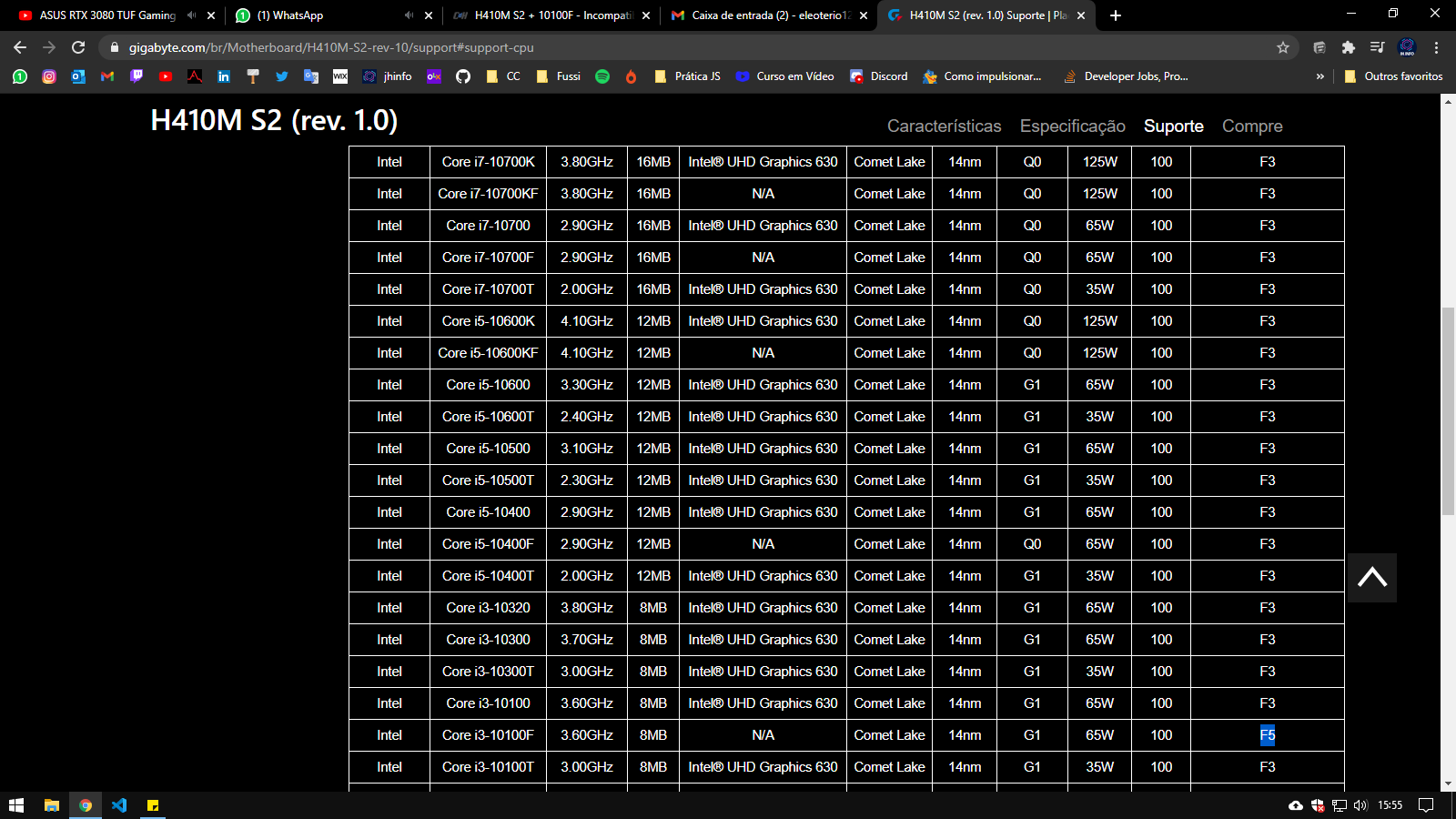Open the Chrome three-dot menu
Image resolution: width=1456 pixels, height=819 pixels.
[x=1437, y=47]
